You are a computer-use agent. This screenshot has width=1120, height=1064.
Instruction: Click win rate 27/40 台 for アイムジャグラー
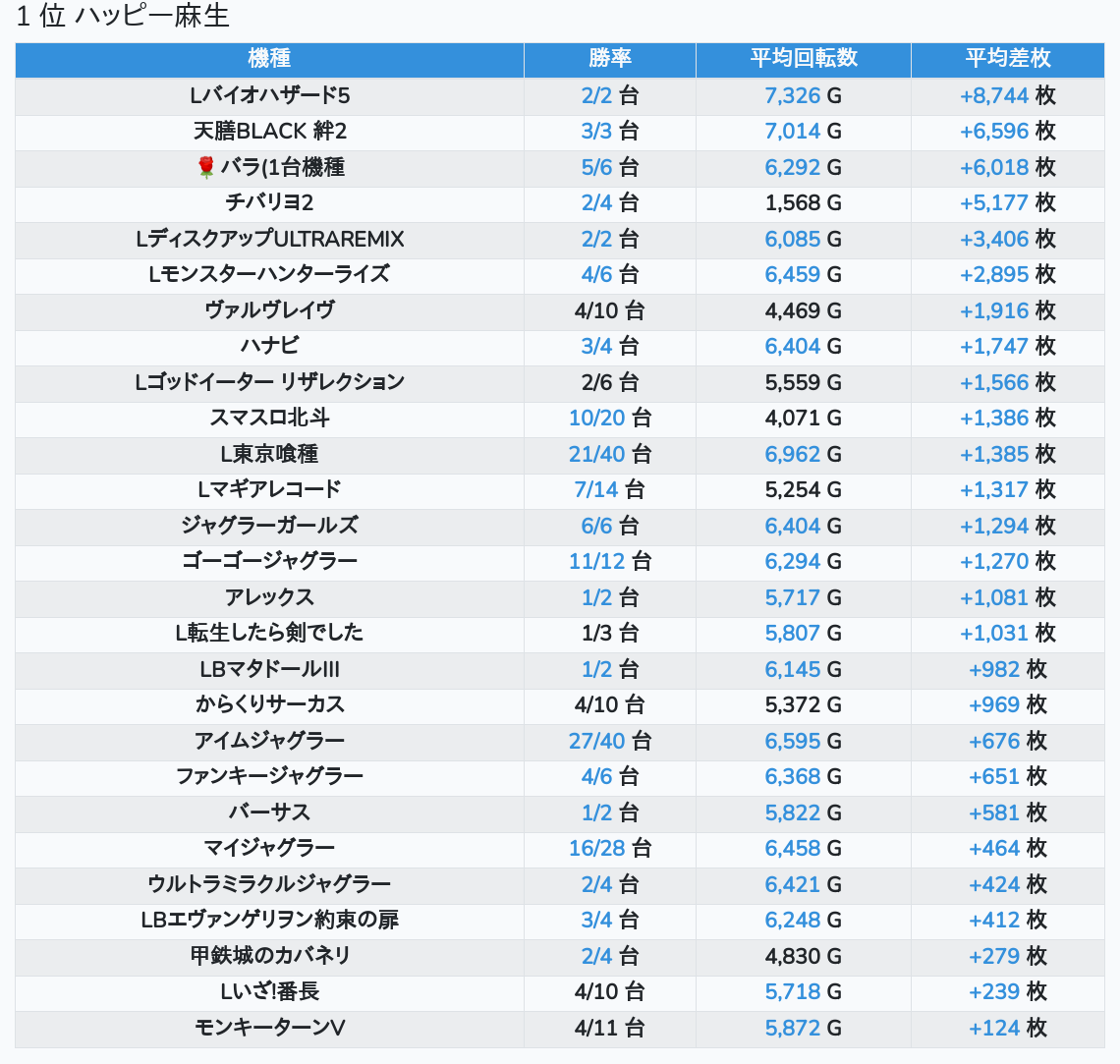click(x=610, y=741)
